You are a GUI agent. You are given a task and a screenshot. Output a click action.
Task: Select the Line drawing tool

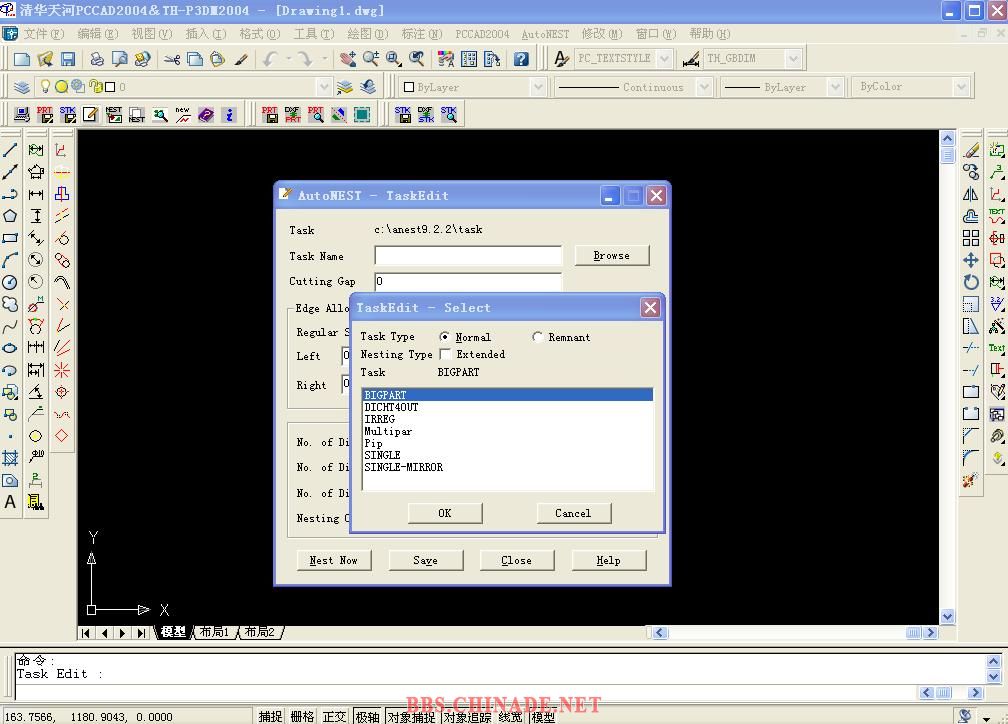click(10, 150)
